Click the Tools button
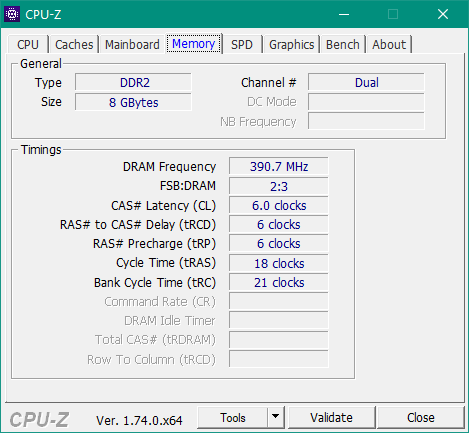 click(233, 417)
